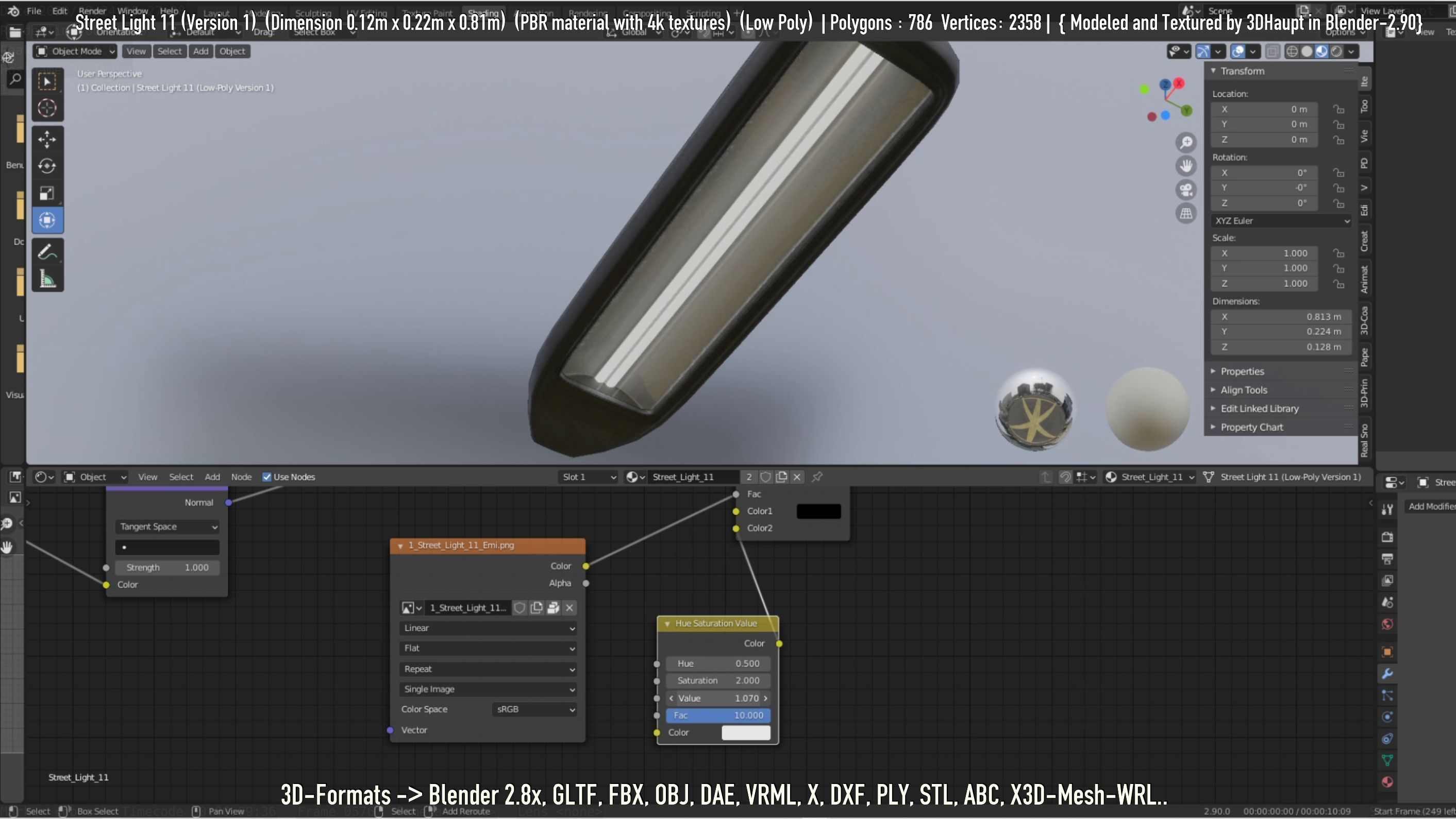Open the Linear interpolation dropdown

point(489,628)
